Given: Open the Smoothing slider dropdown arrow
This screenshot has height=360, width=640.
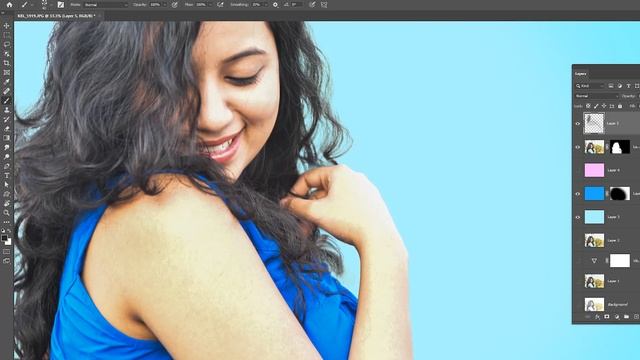Looking at the screenshot, I should pos(266,4).
